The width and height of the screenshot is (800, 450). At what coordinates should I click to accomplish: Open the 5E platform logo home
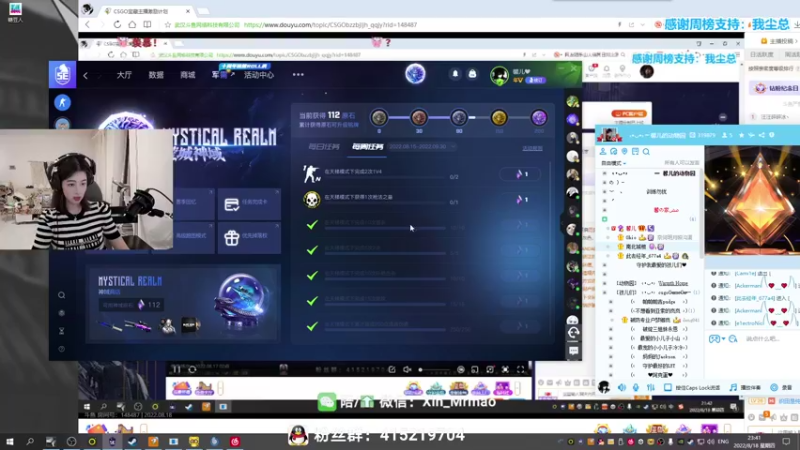tap(62, 74)
